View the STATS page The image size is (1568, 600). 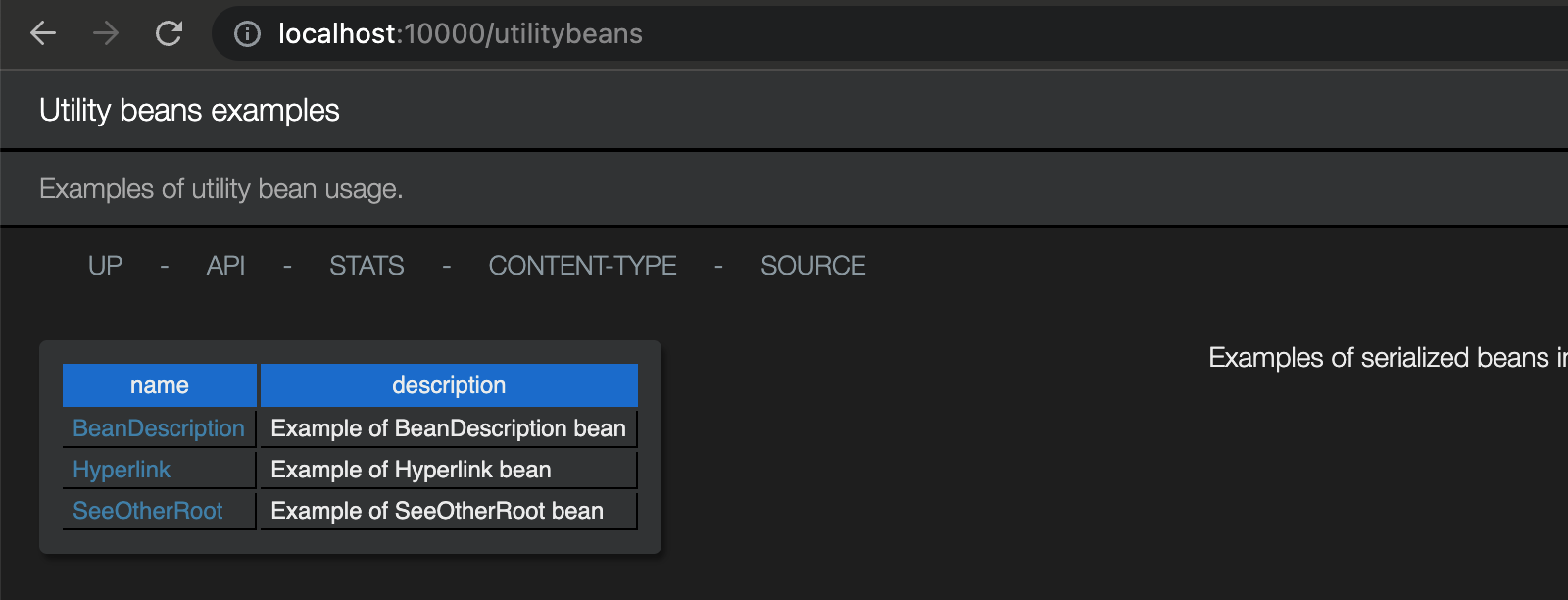[366, 265]
